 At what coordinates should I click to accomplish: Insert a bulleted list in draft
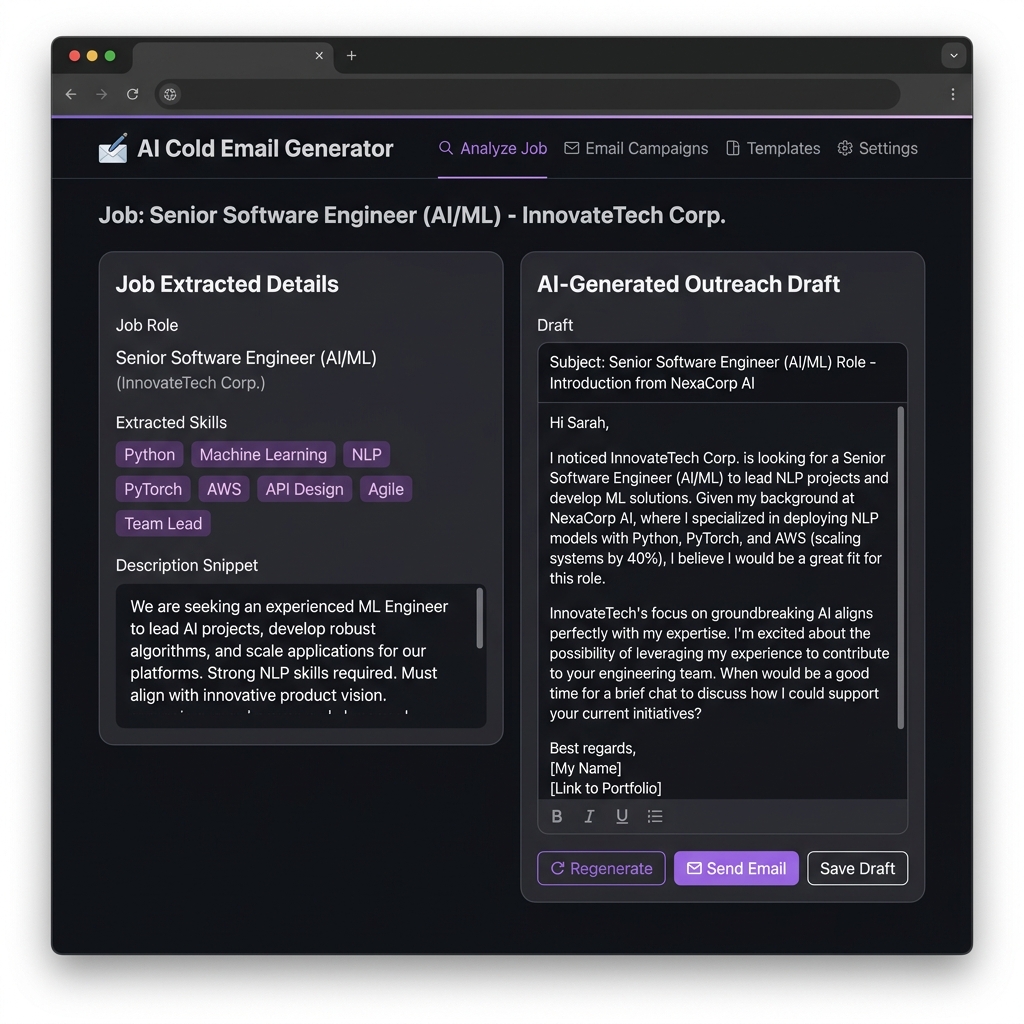coord(655,816)
